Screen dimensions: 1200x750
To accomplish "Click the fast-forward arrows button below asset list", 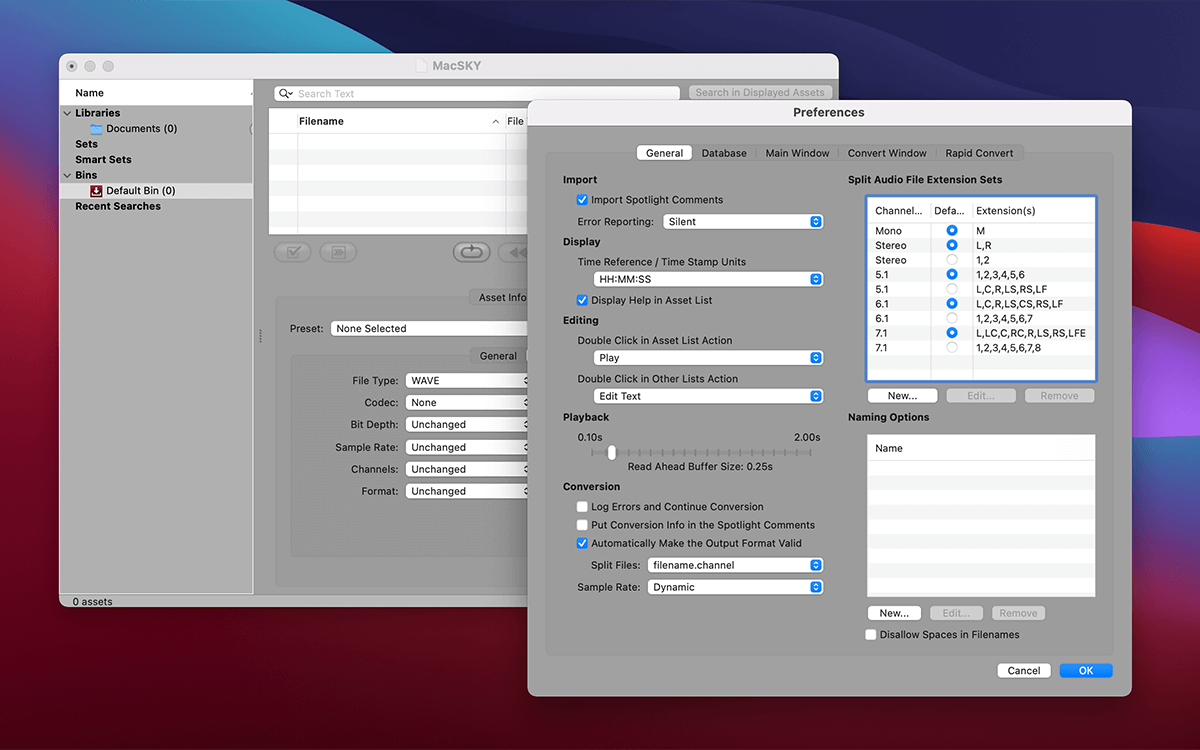I will tap(338, 253).
